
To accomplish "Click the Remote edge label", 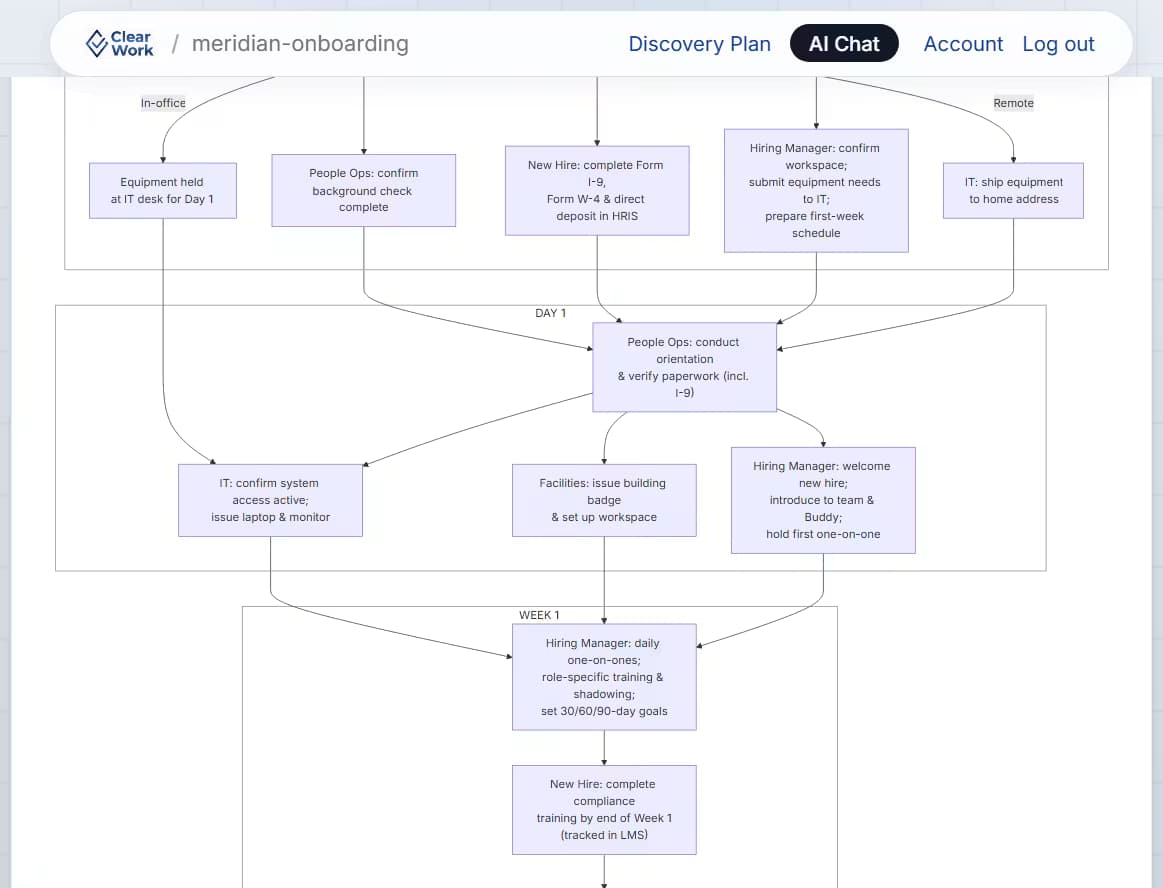I will pyautogui.click(x=1013, y=103).
